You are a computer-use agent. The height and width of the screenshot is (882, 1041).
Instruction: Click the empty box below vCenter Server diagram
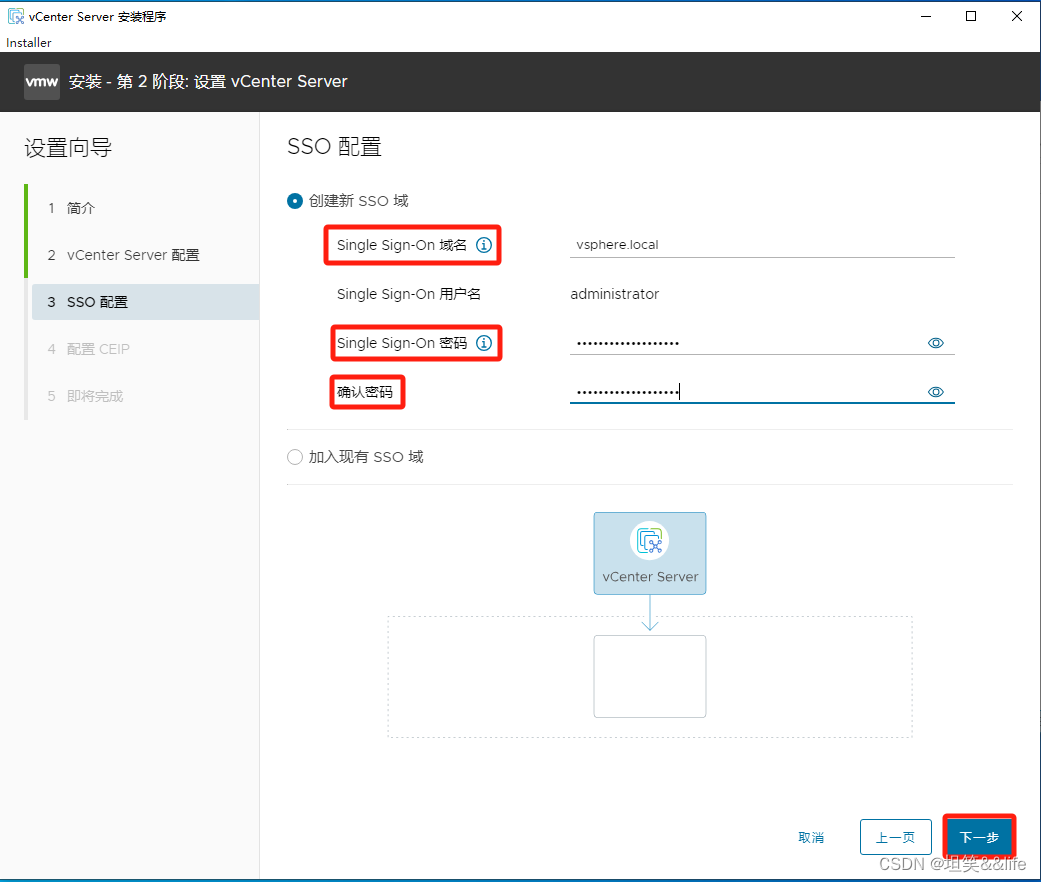(x=649, y=676)
